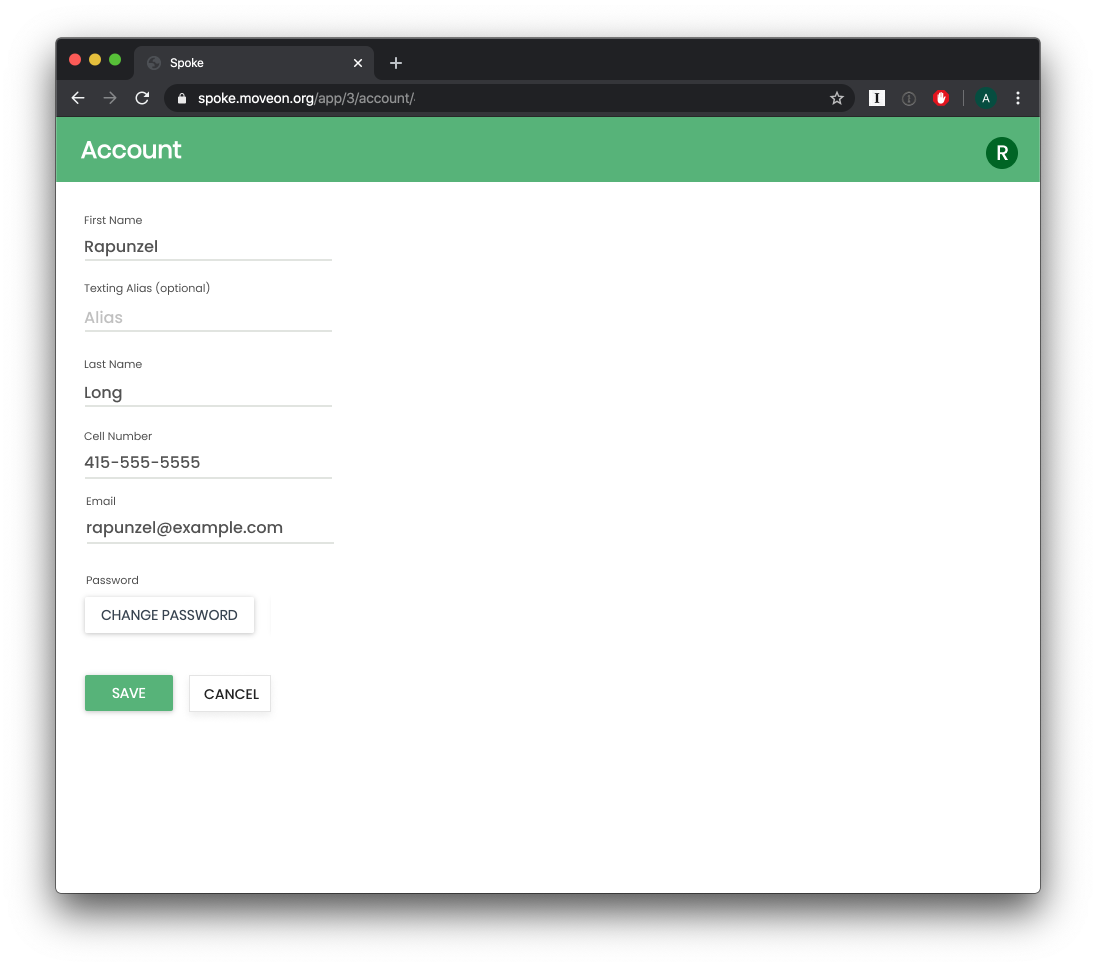Cancel the account edits
The image size is (1096, 967).
pos(230,694)
